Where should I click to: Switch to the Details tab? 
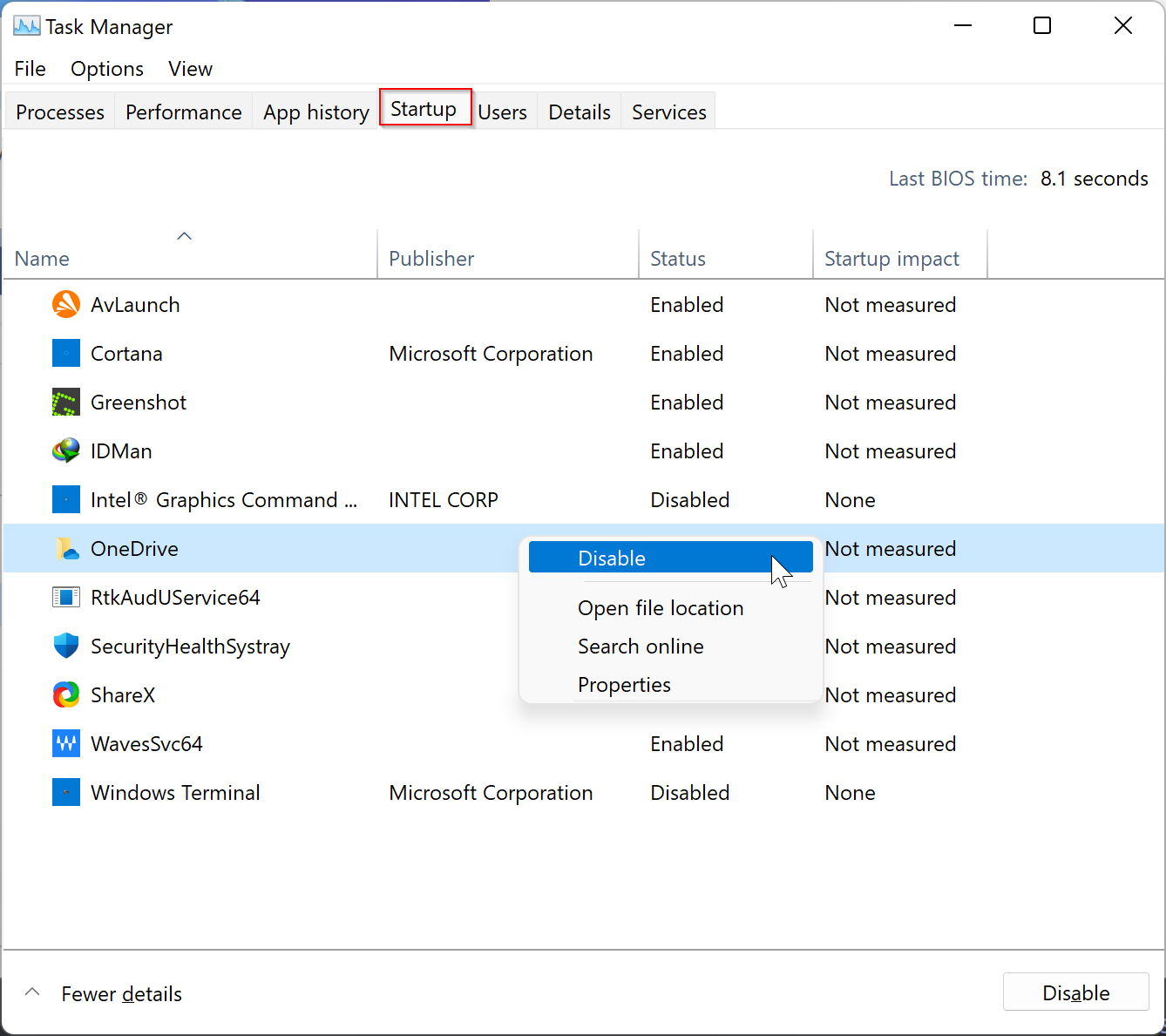click(x=580, y=112)
